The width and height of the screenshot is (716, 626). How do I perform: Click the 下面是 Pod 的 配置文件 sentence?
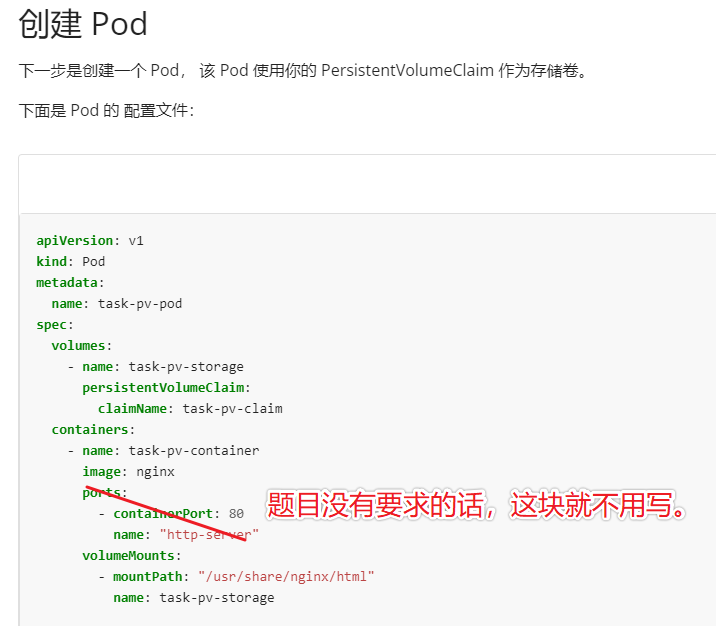(106, 110)
